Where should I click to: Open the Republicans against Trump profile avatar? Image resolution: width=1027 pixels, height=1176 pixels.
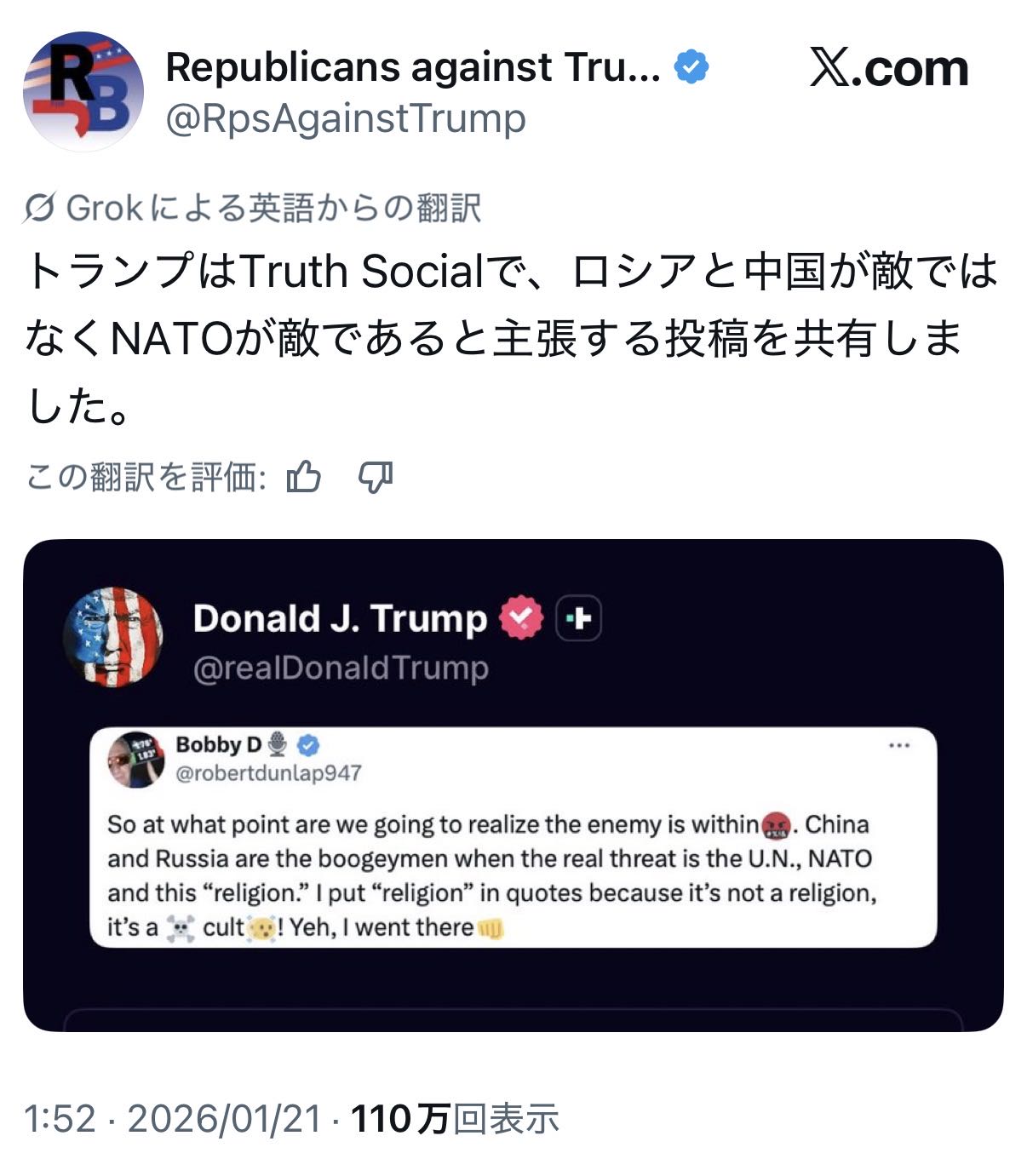coord(83,91)
